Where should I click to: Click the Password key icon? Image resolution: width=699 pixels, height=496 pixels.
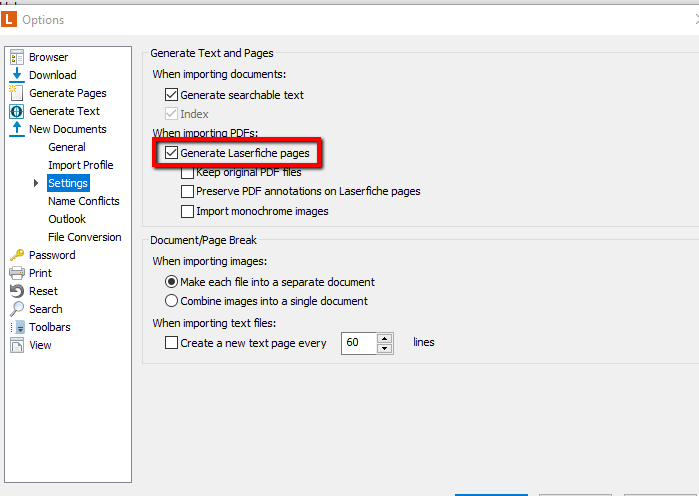point(17,255)
